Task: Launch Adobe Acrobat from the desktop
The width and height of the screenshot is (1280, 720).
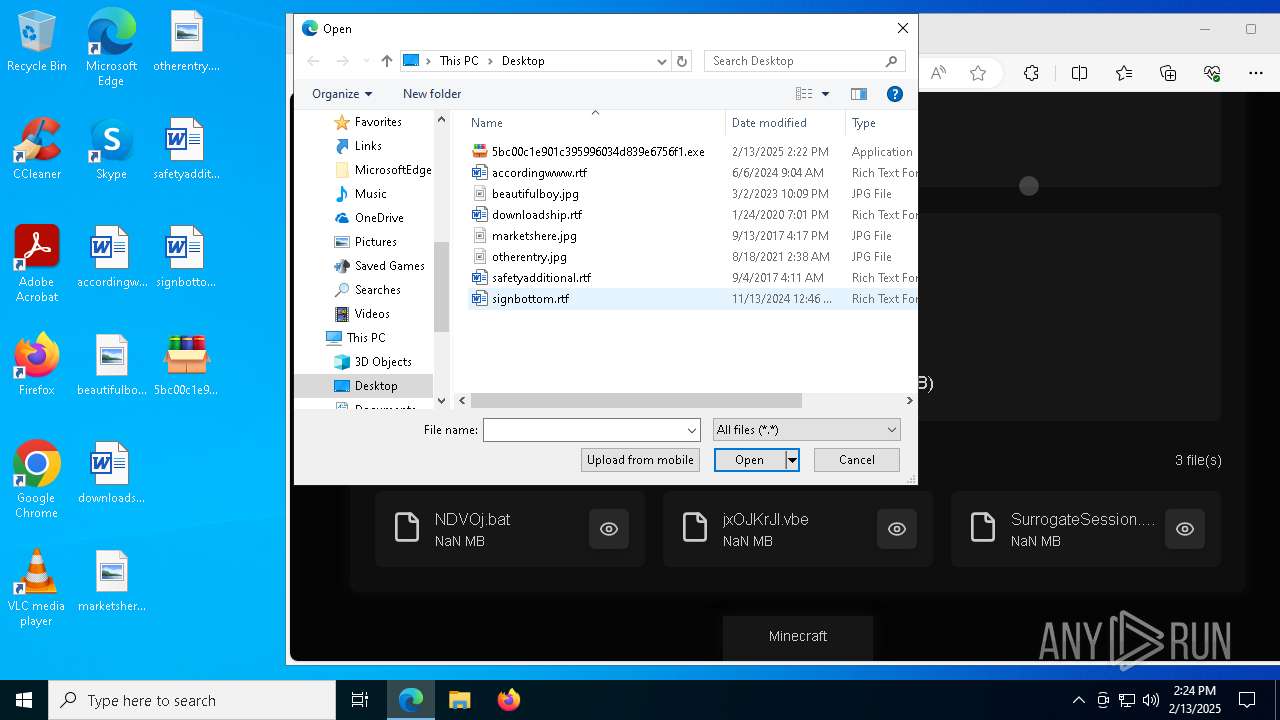Action: coord(36,263)
